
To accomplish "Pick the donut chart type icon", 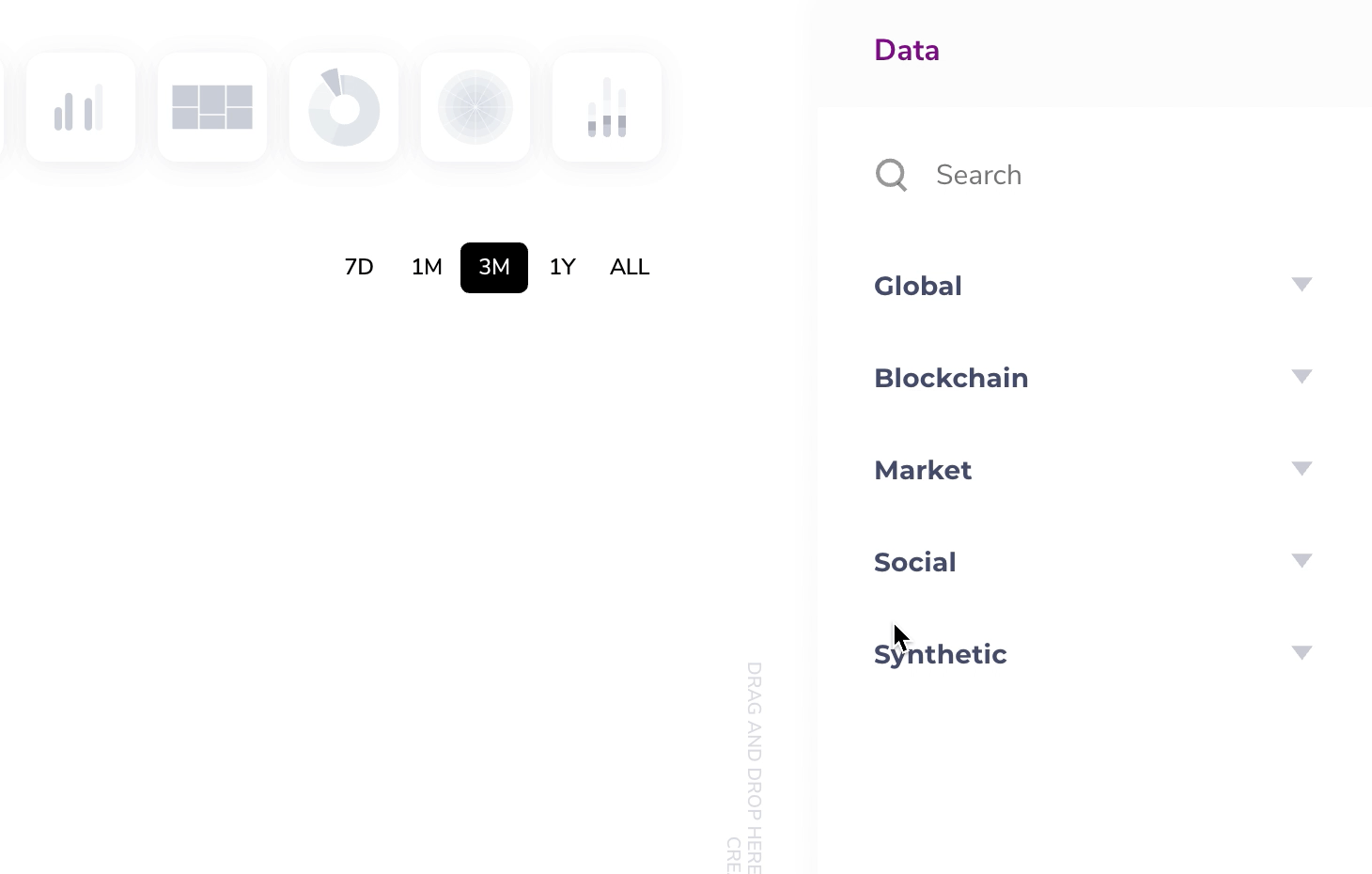I will 344,107.
